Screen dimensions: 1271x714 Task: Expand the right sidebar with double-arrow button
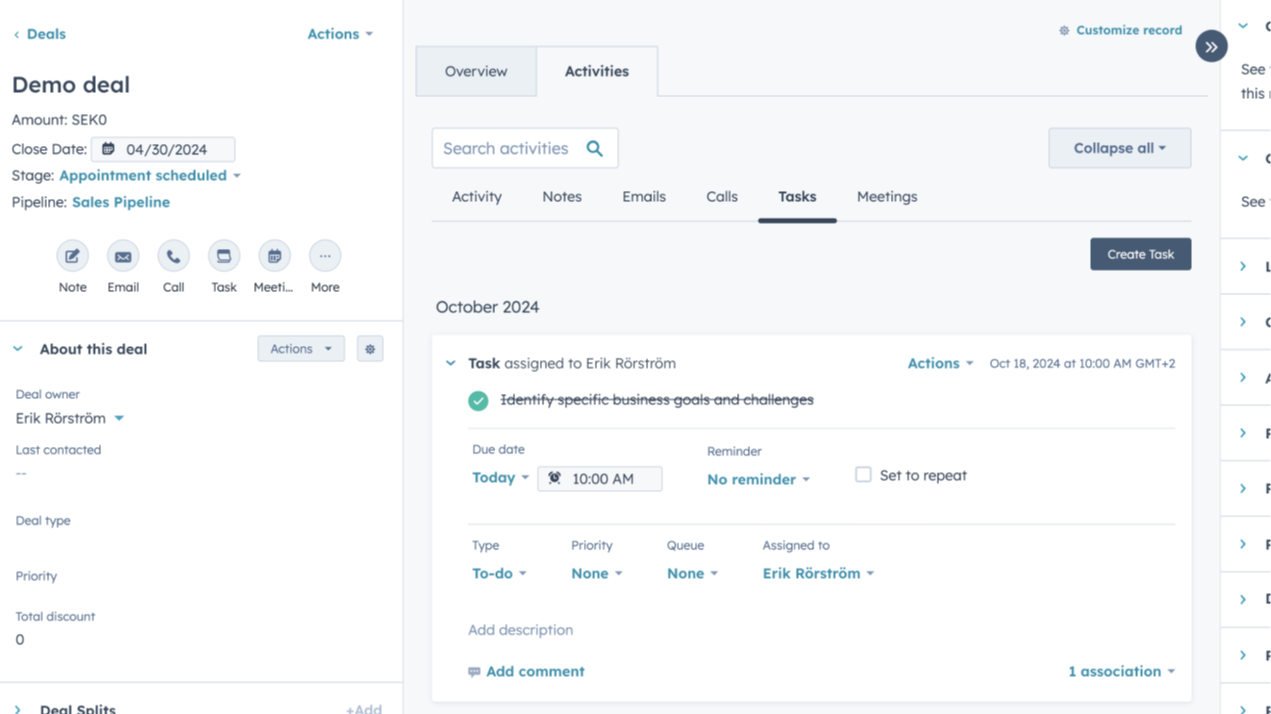pyautogui.click(x=1211, y=47)
